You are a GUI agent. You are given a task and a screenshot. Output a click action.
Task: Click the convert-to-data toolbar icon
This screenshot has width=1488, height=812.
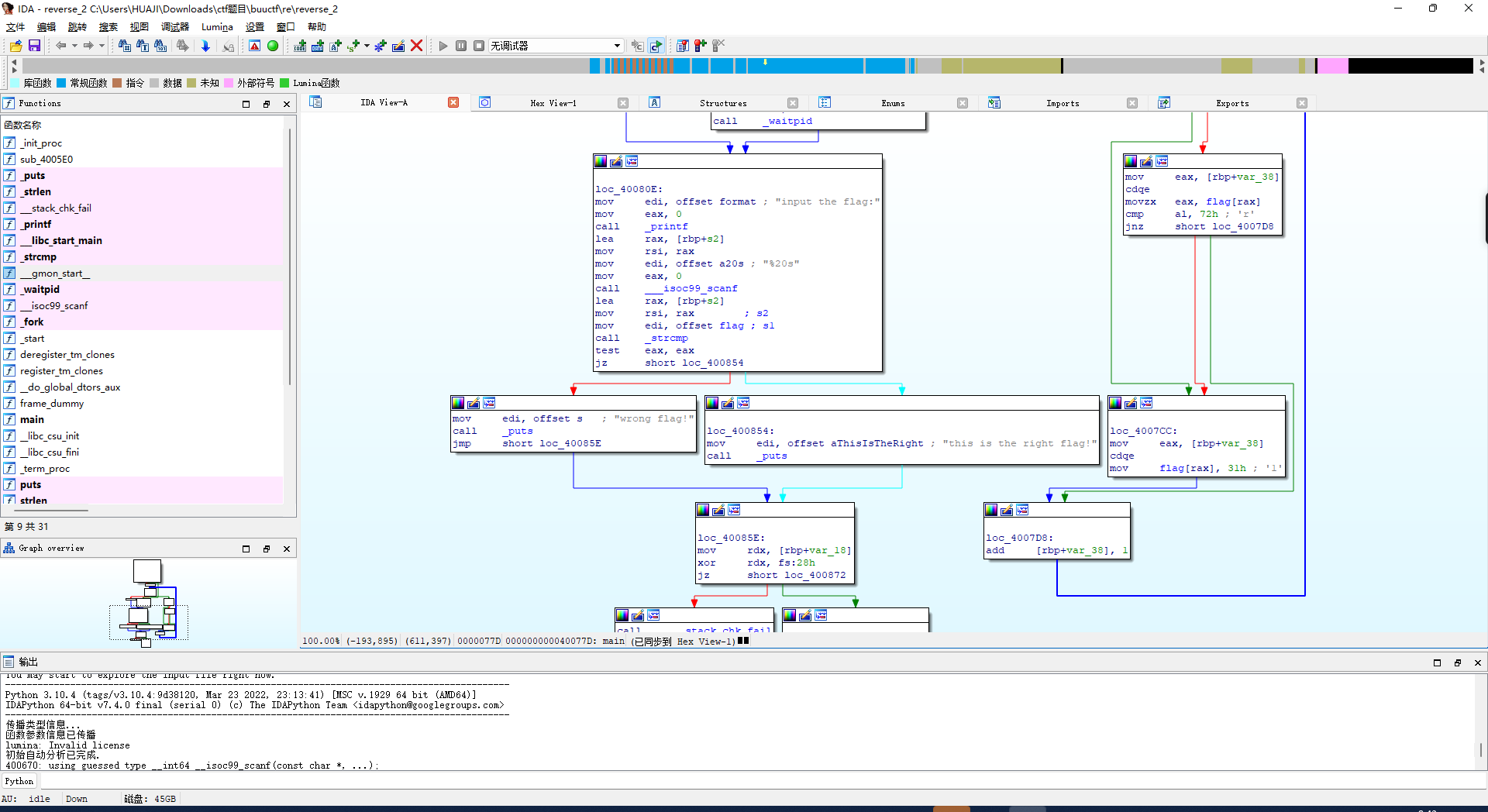[318, 46]
